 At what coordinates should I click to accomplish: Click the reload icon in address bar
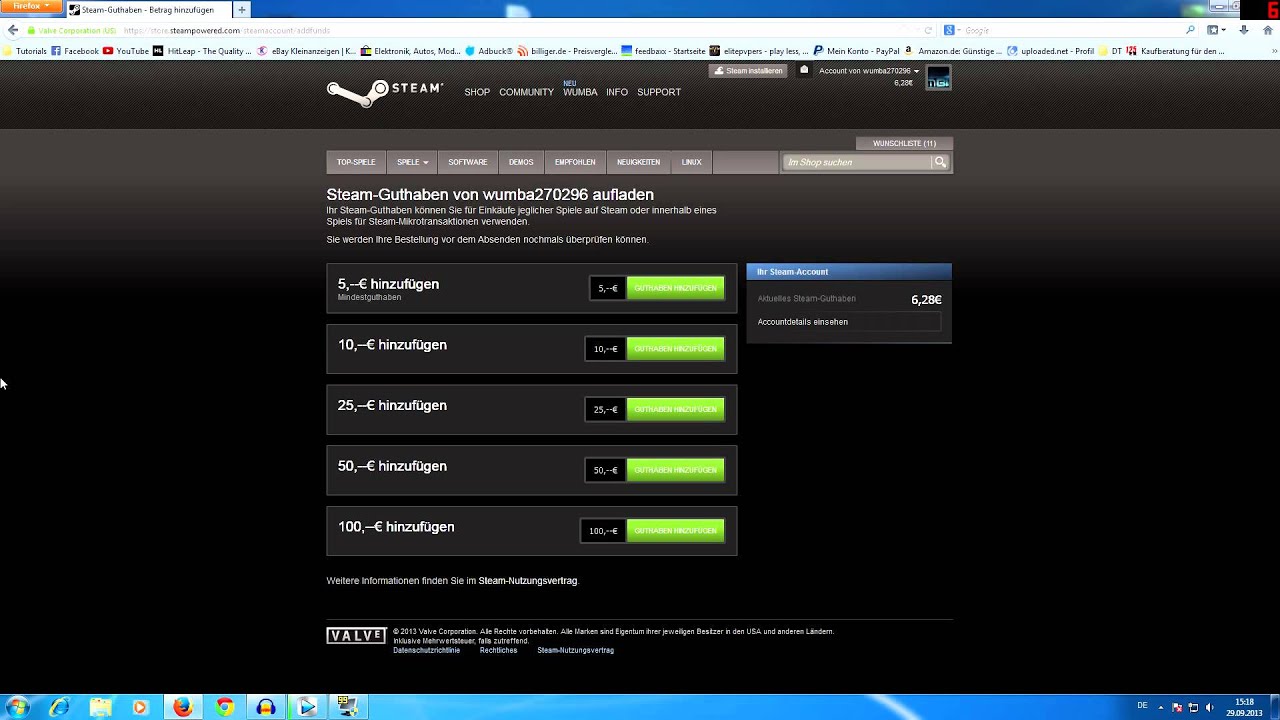(928, 30)
